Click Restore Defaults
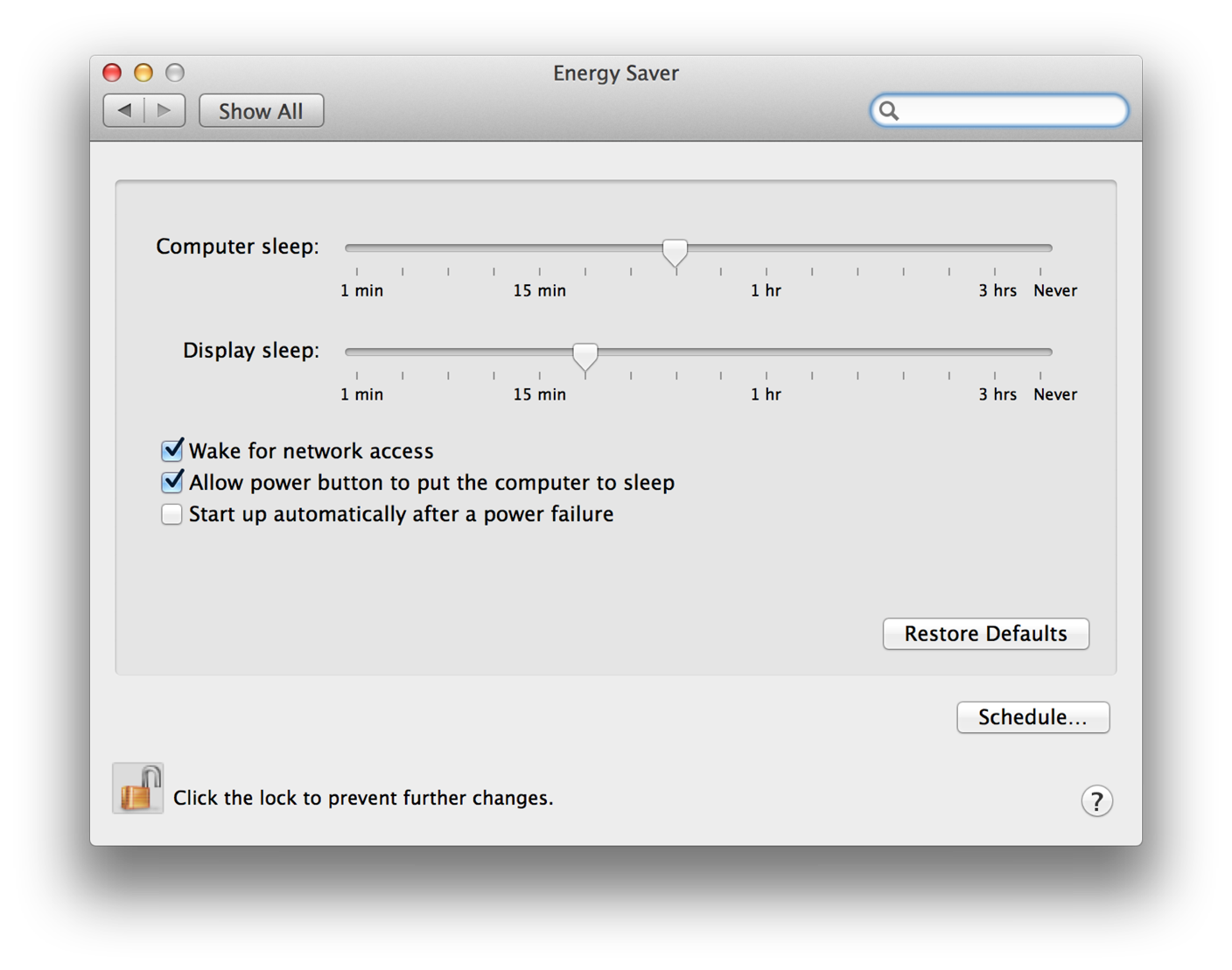The height and width of the screenshot is (970, 1232). [985, 633]
